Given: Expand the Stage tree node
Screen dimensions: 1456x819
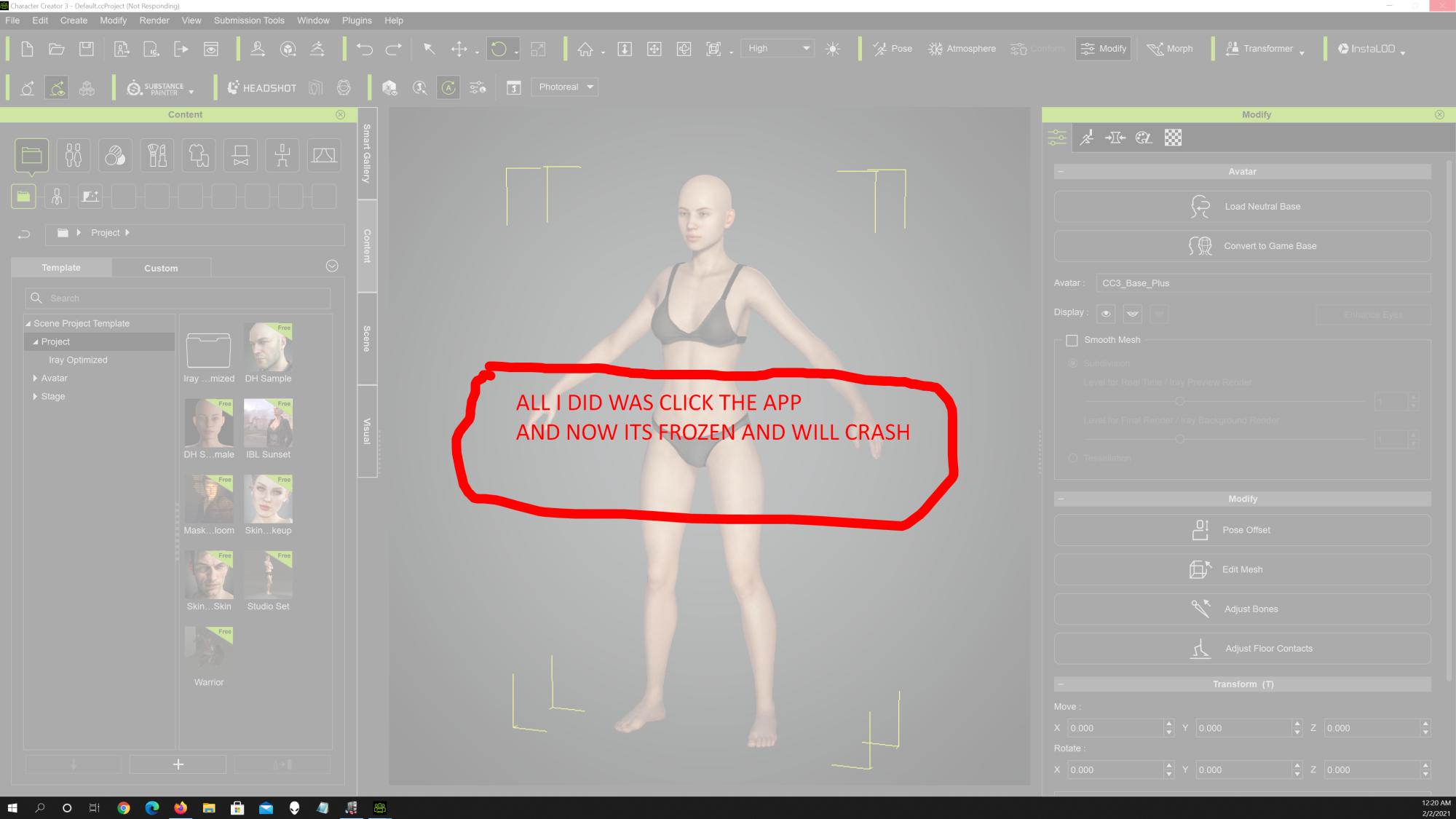Looking at the screenshot, I should coord(35,396).
